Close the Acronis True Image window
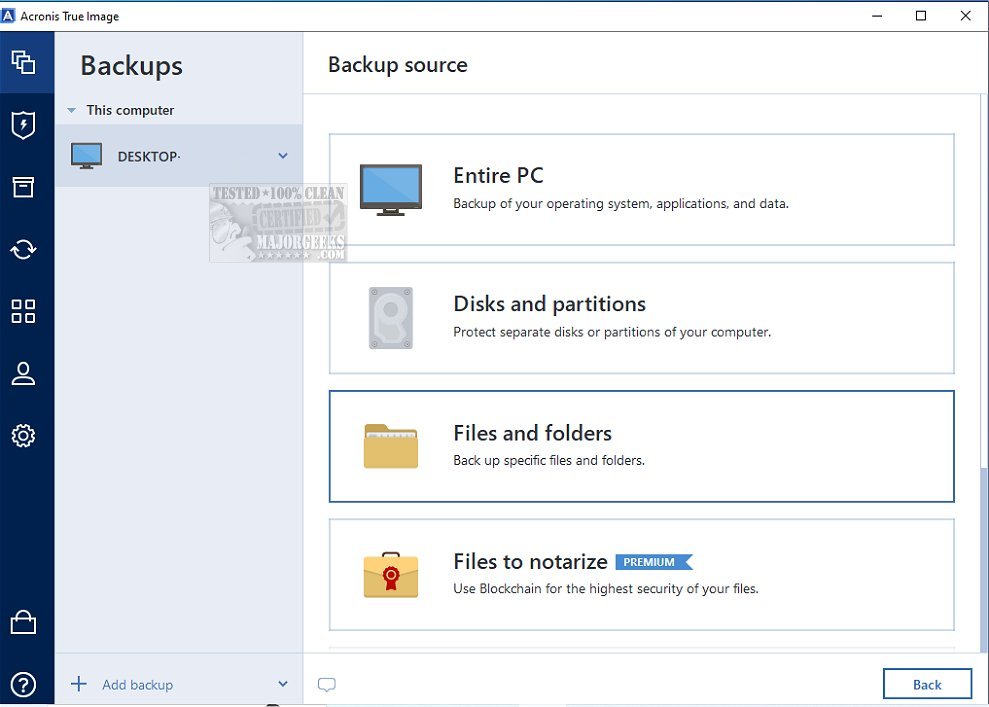Viewport: 989px width, 707px height. [965, 16]
